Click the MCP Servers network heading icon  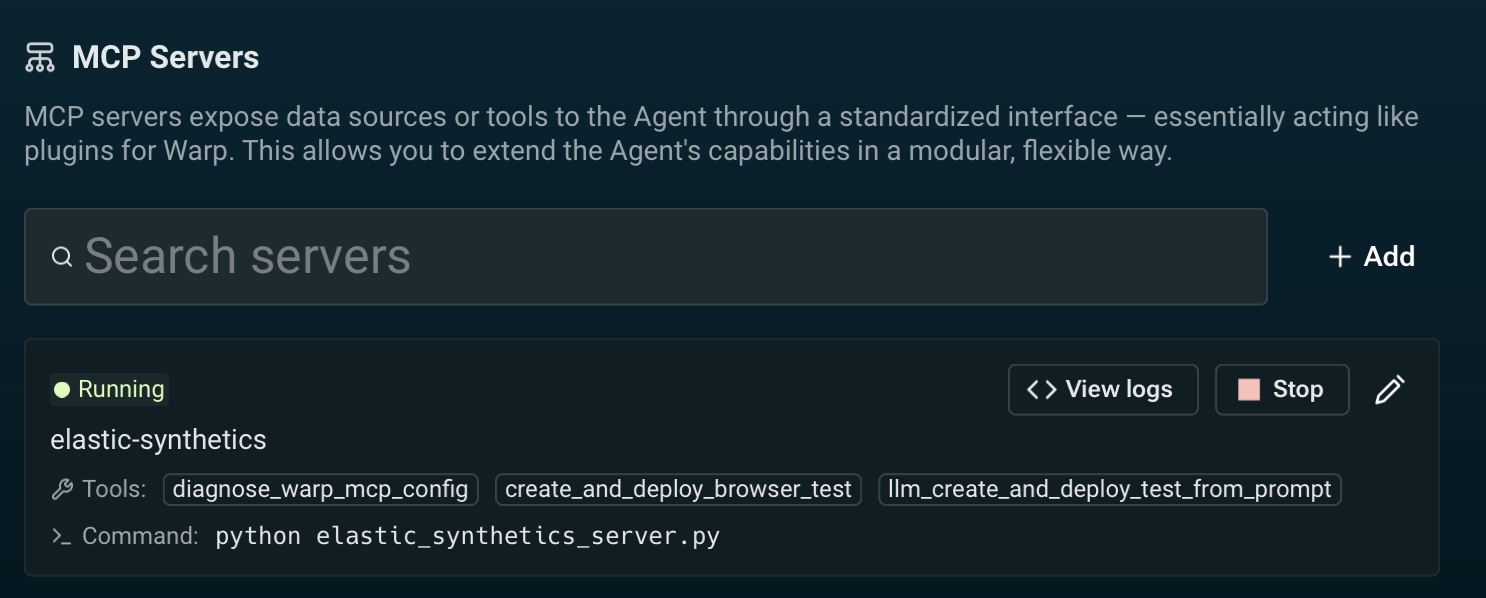[40, 58]
